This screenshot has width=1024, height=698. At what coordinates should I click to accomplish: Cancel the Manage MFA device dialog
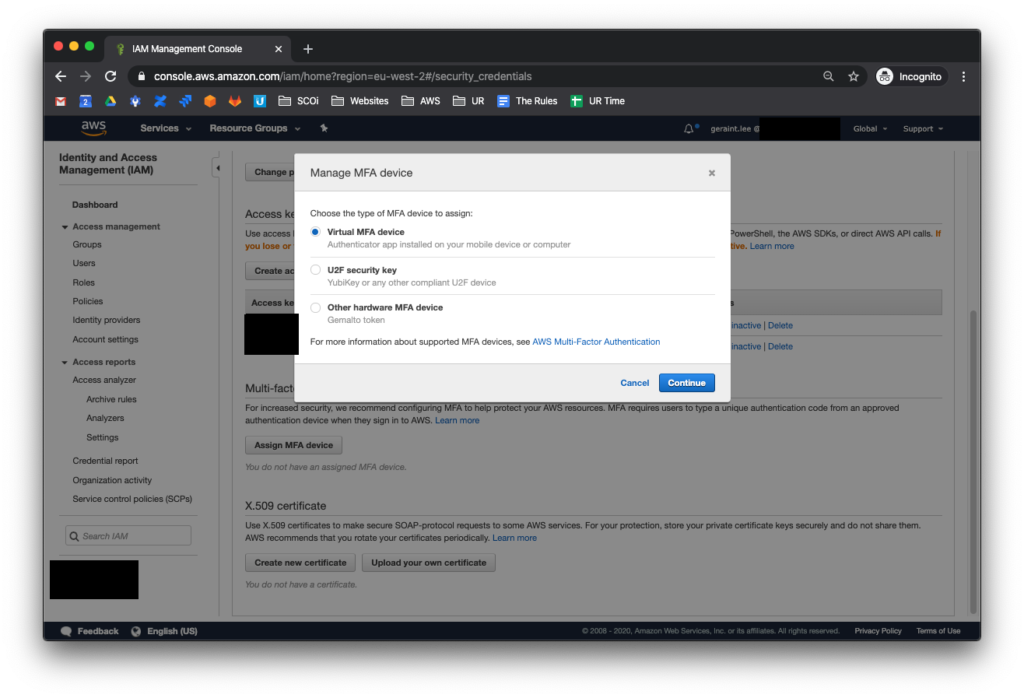tap(634, 383)
